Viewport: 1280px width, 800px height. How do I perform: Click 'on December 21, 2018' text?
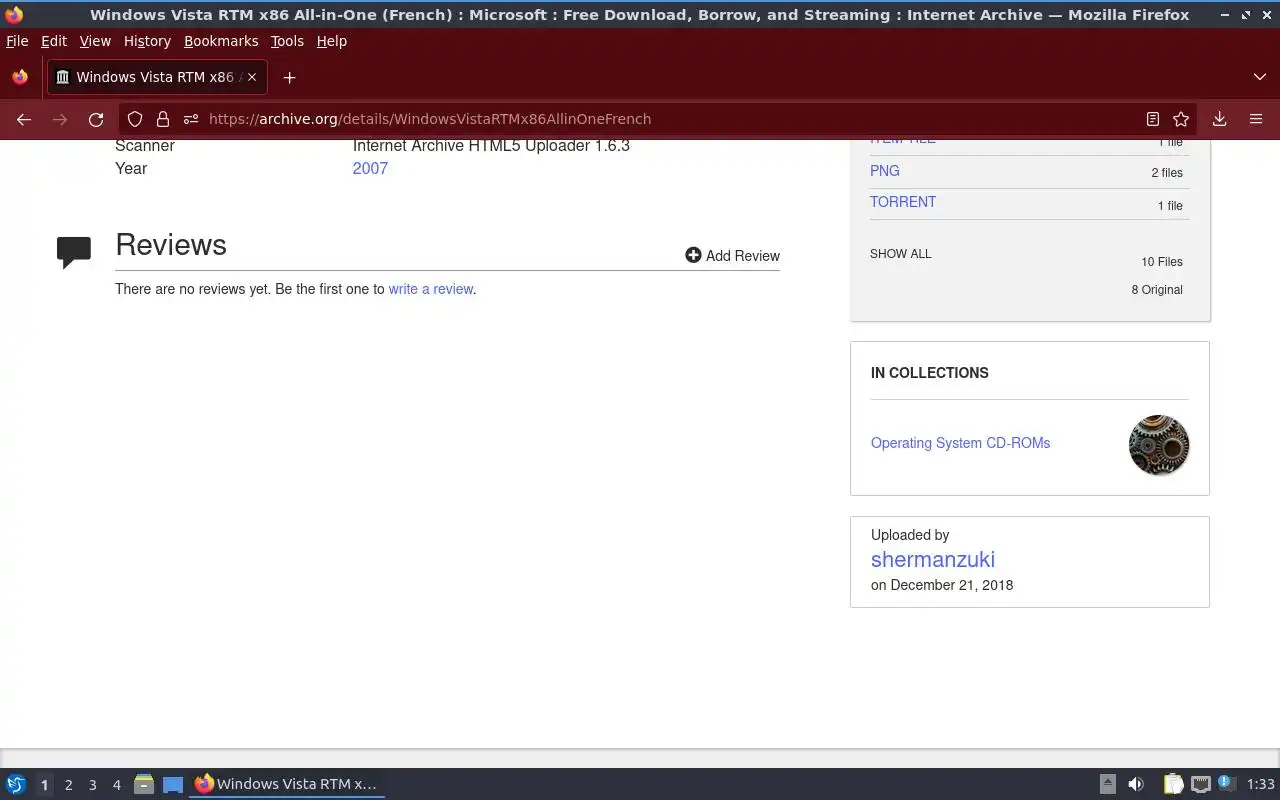942,585
